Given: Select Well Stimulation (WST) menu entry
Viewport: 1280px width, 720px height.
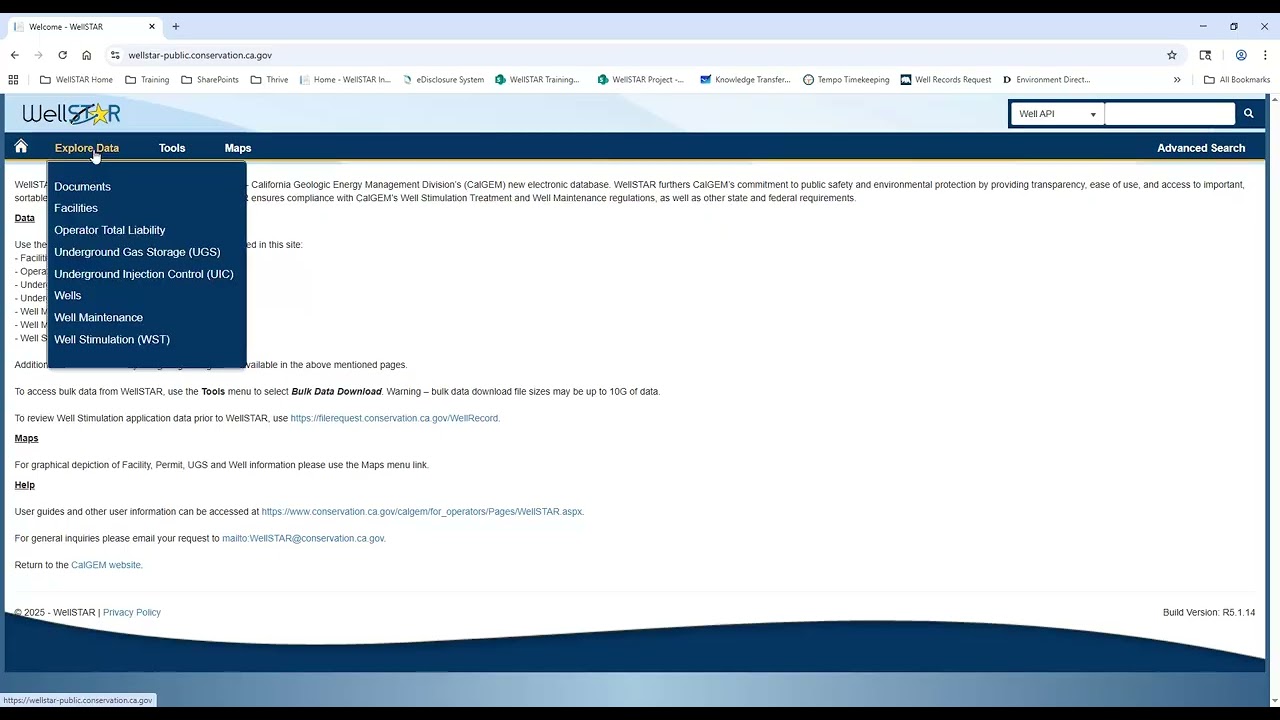Looking at the screenshot, I should coord(112,340).
